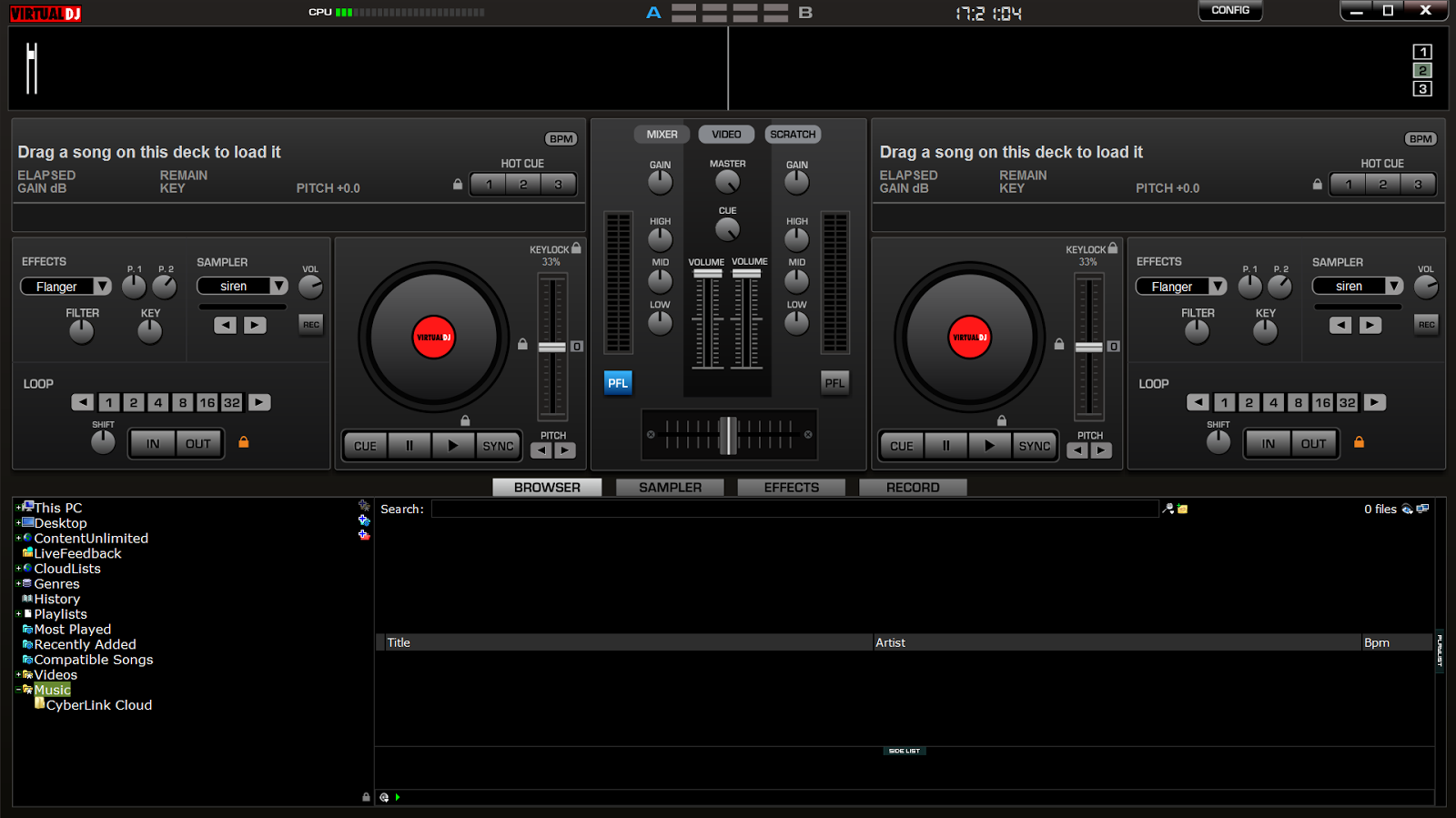This screenshot has height=818, width=1456.
Task: Expand the Genres tree node
Action: 18,583
